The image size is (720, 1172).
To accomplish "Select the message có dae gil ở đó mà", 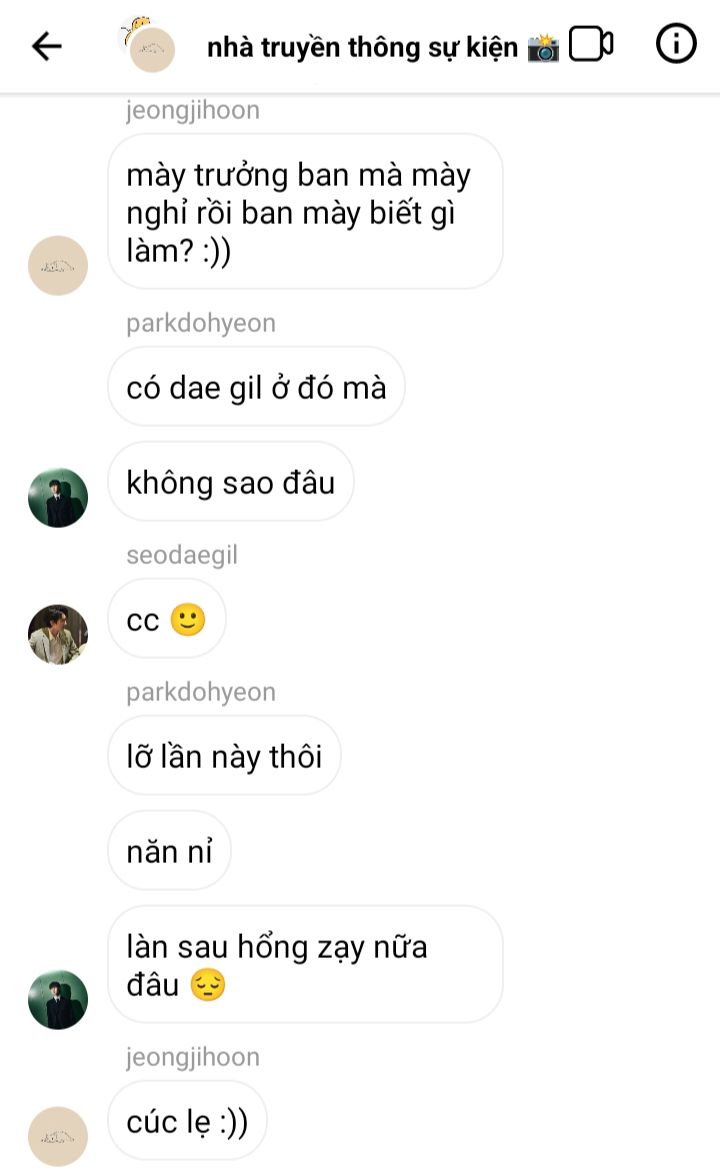I will click(x=256, y=387).
